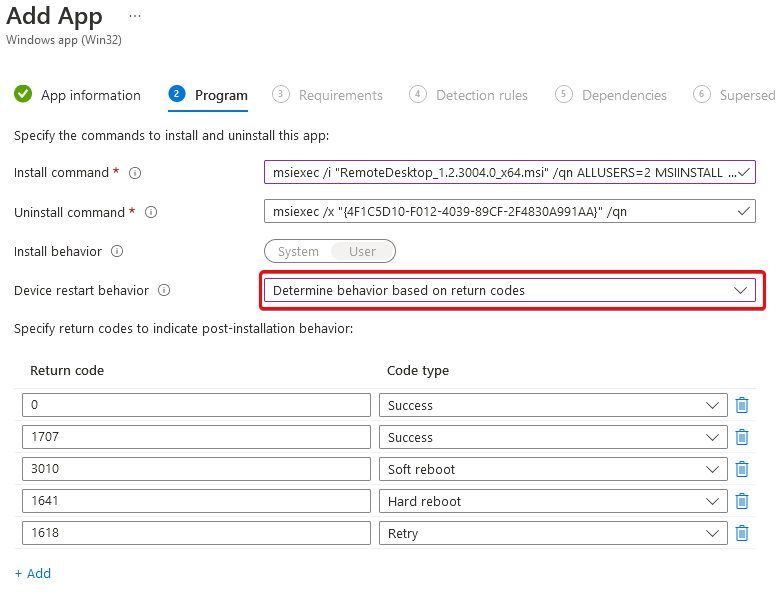Edit the Uninstall command field
Image resolution: width=776 pixels, height=616 pixels.
510,211
